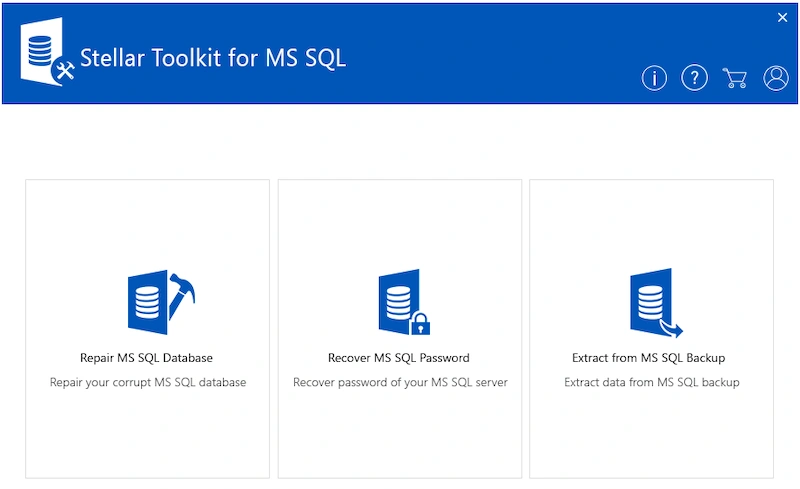Click the 'Extract from MS SQL Backup' title
Viewport: 800px width, 489px height.
pos(648,358)
